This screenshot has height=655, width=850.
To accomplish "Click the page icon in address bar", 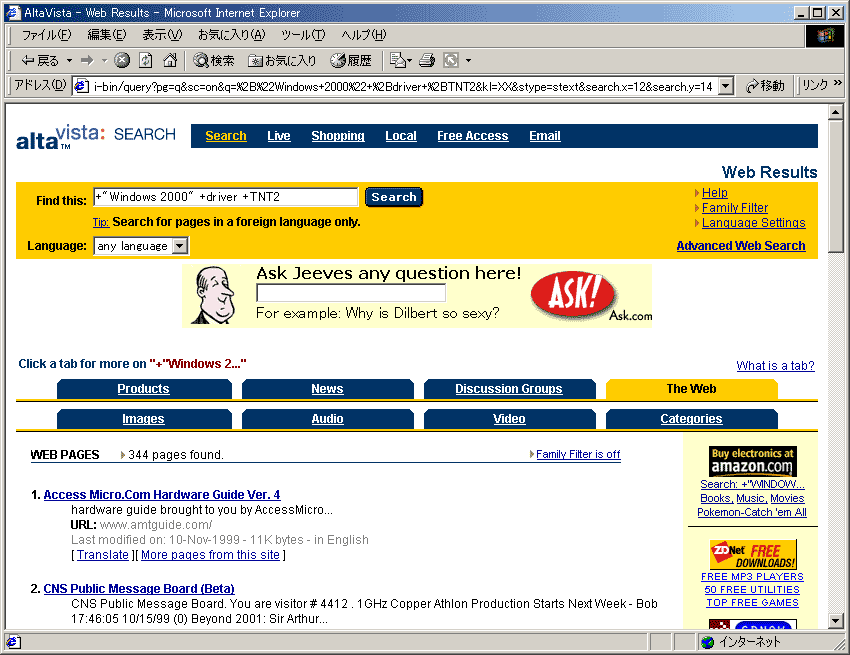I will [x=81, y=86].
